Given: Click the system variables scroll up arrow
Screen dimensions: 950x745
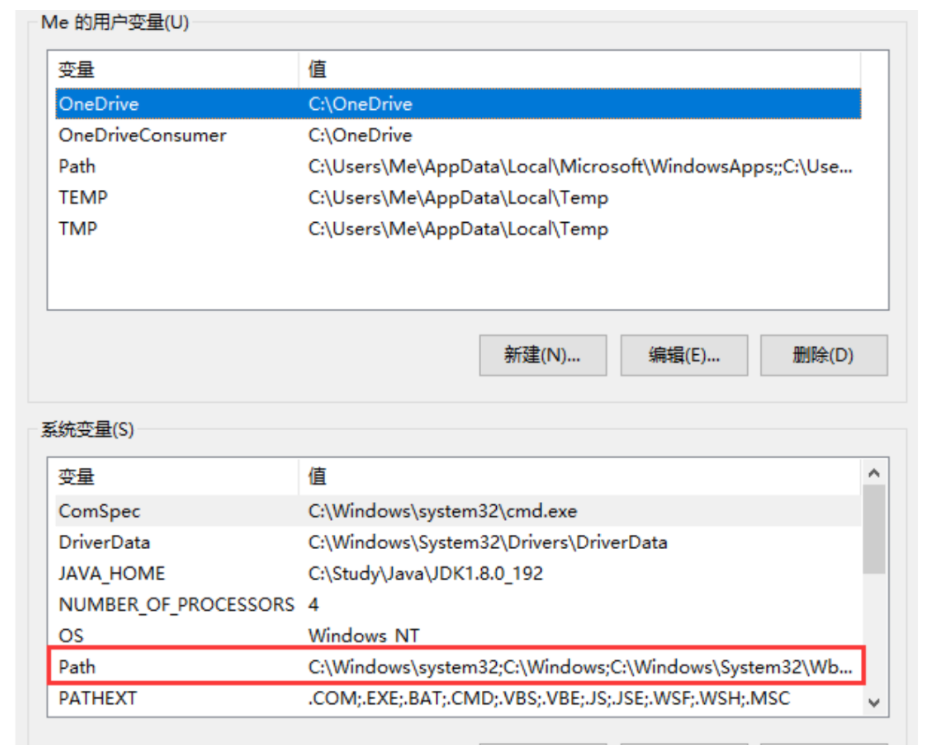Looking at the screenshot, I should (x=874, y=473).
